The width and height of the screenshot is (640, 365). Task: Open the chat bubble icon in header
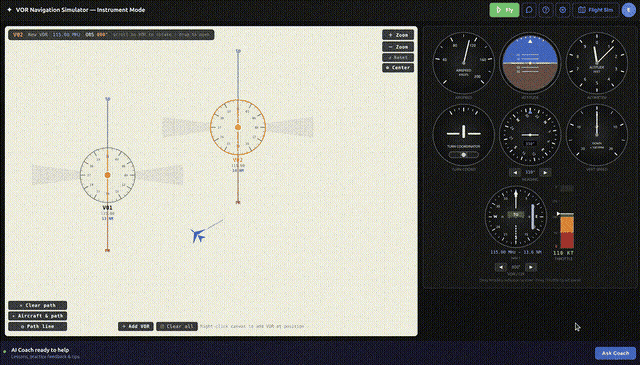click(x=529, y=10)
